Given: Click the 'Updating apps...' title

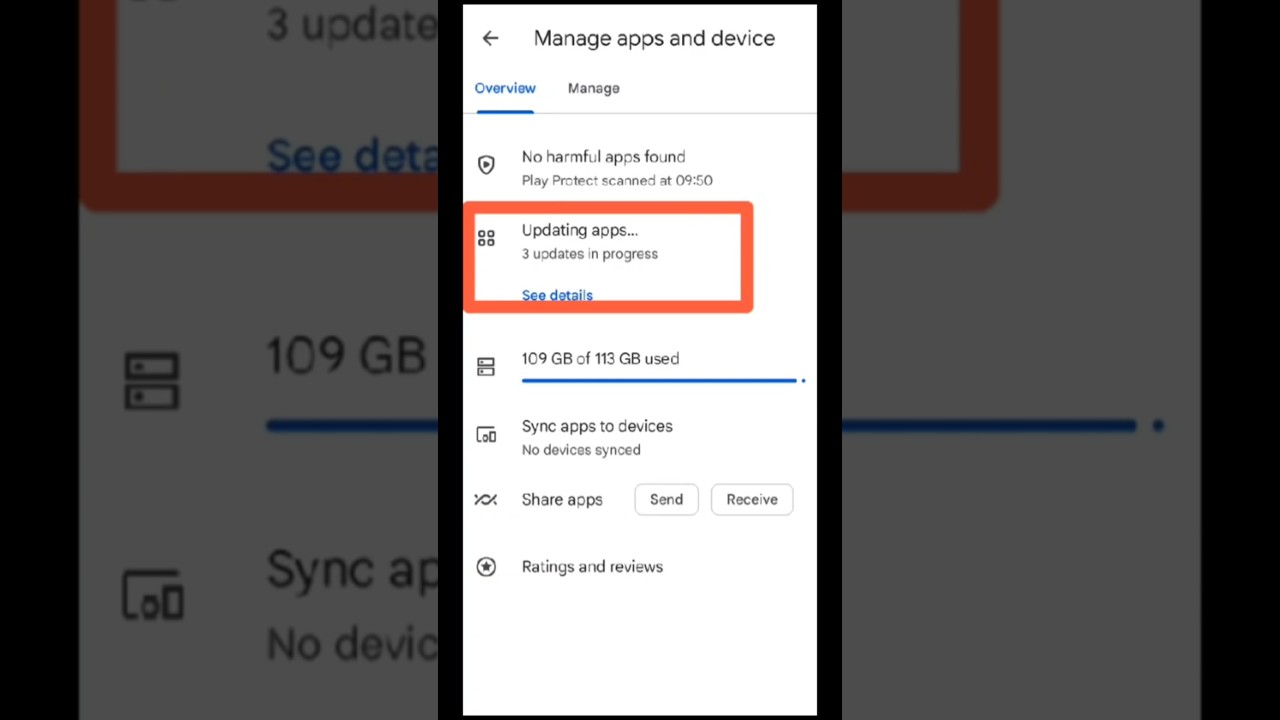Looking at the screenshot, I should point(580,230).
